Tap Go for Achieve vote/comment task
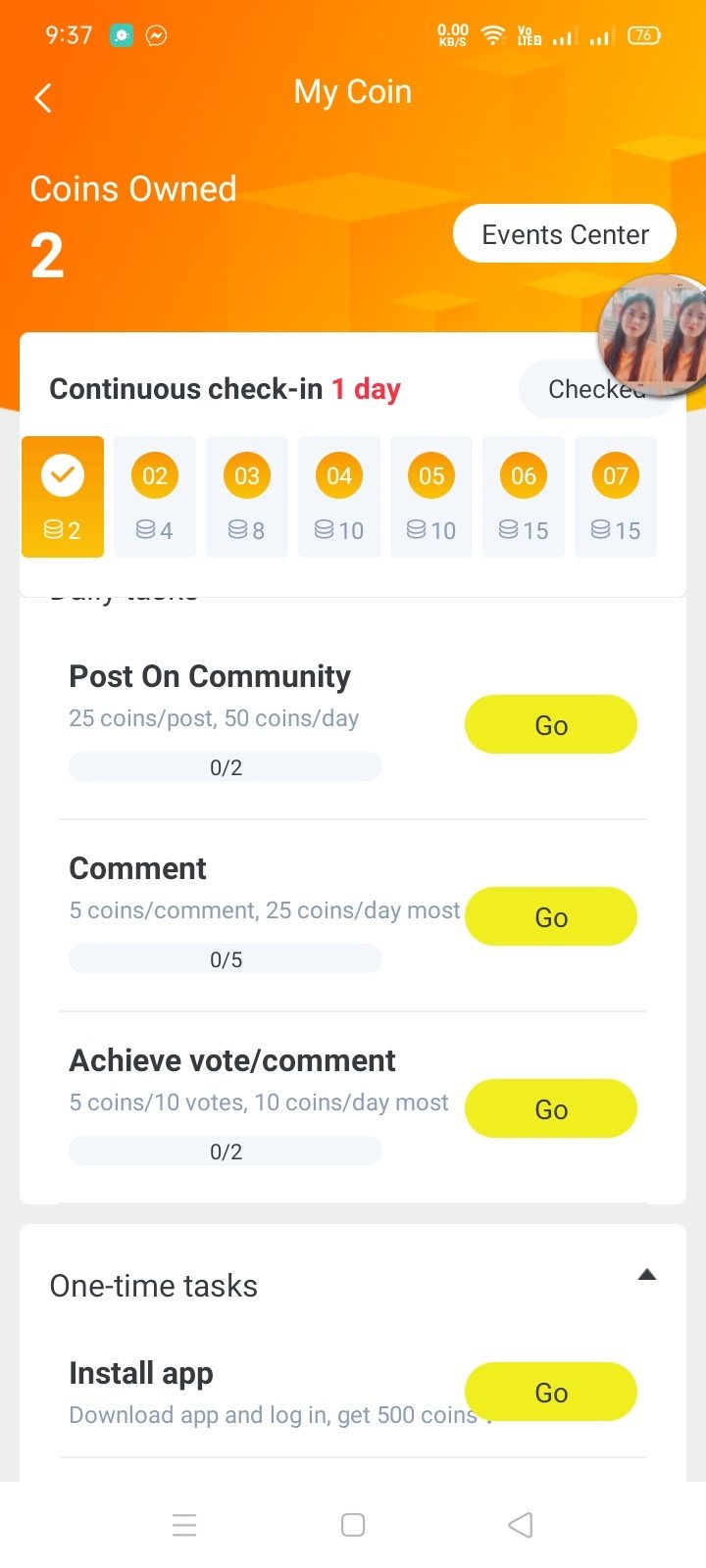The height and width of the screenshot is (1568, 706). 550,1109
